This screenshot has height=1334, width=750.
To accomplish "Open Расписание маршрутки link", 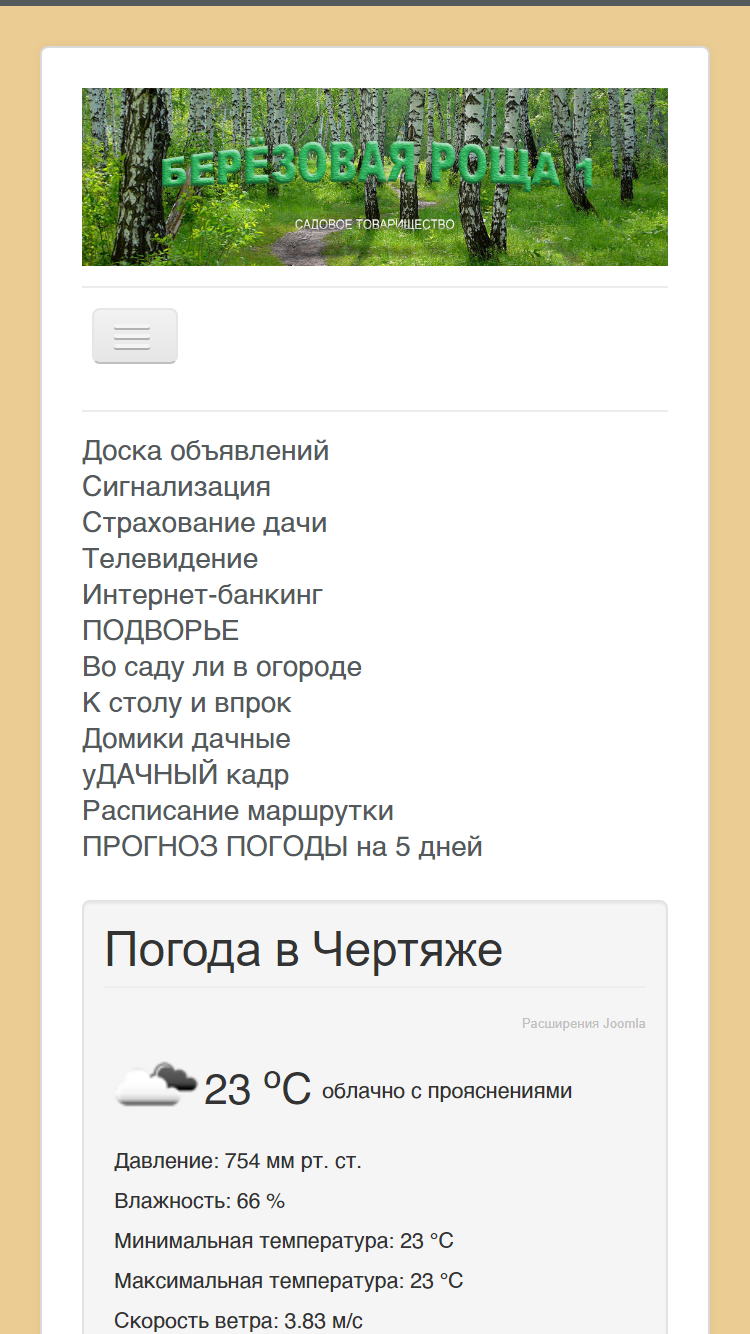I will pyautogui.click(x=238, y=811).
